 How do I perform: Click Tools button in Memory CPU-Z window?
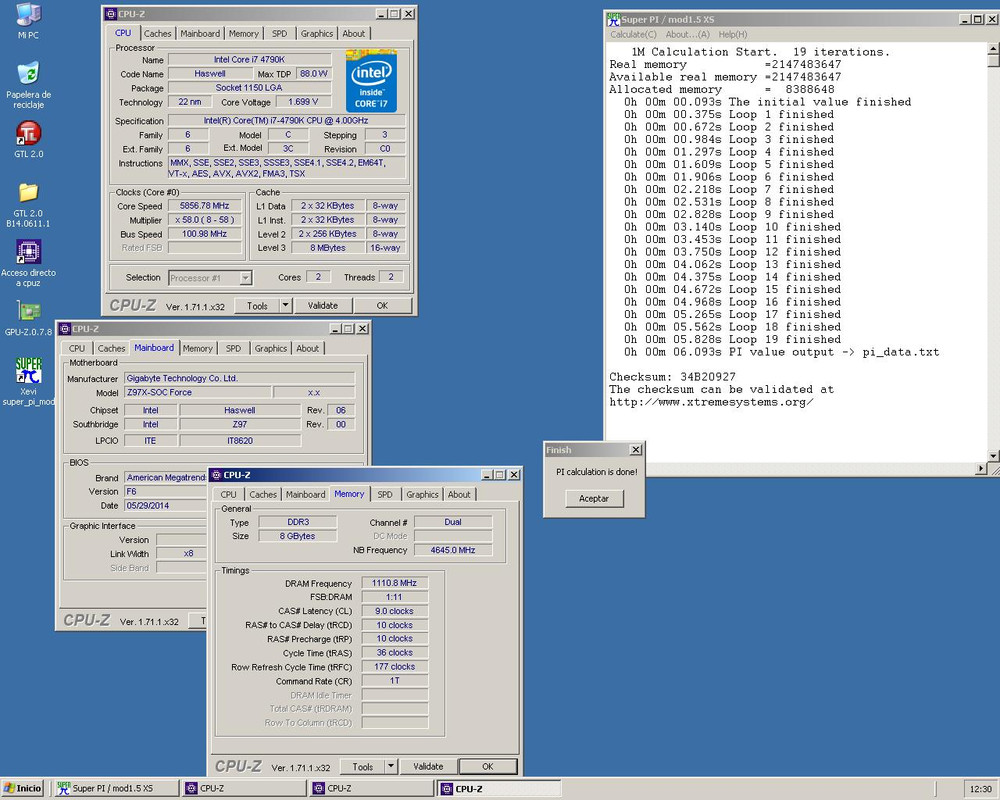[362, 767]
